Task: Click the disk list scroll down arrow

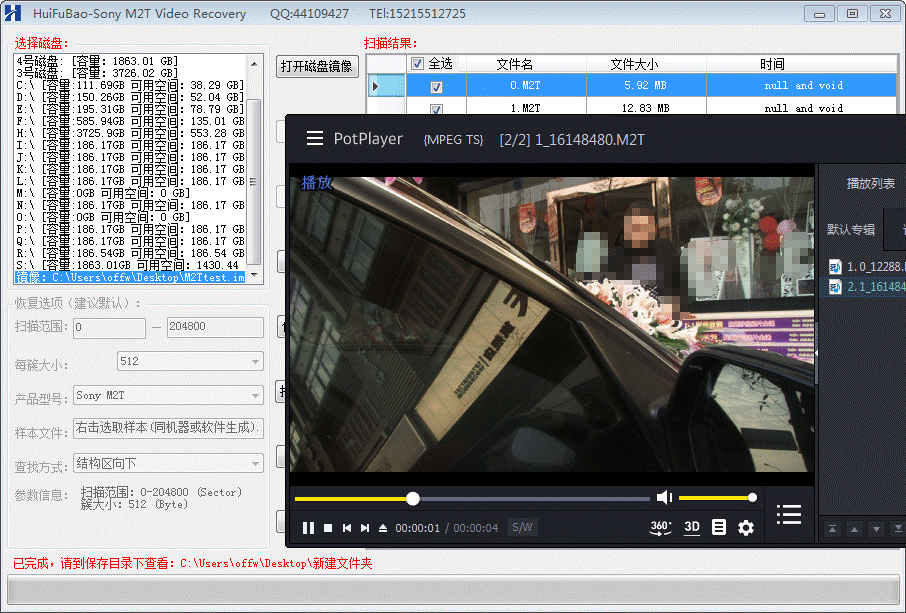Action: (254, 276)
